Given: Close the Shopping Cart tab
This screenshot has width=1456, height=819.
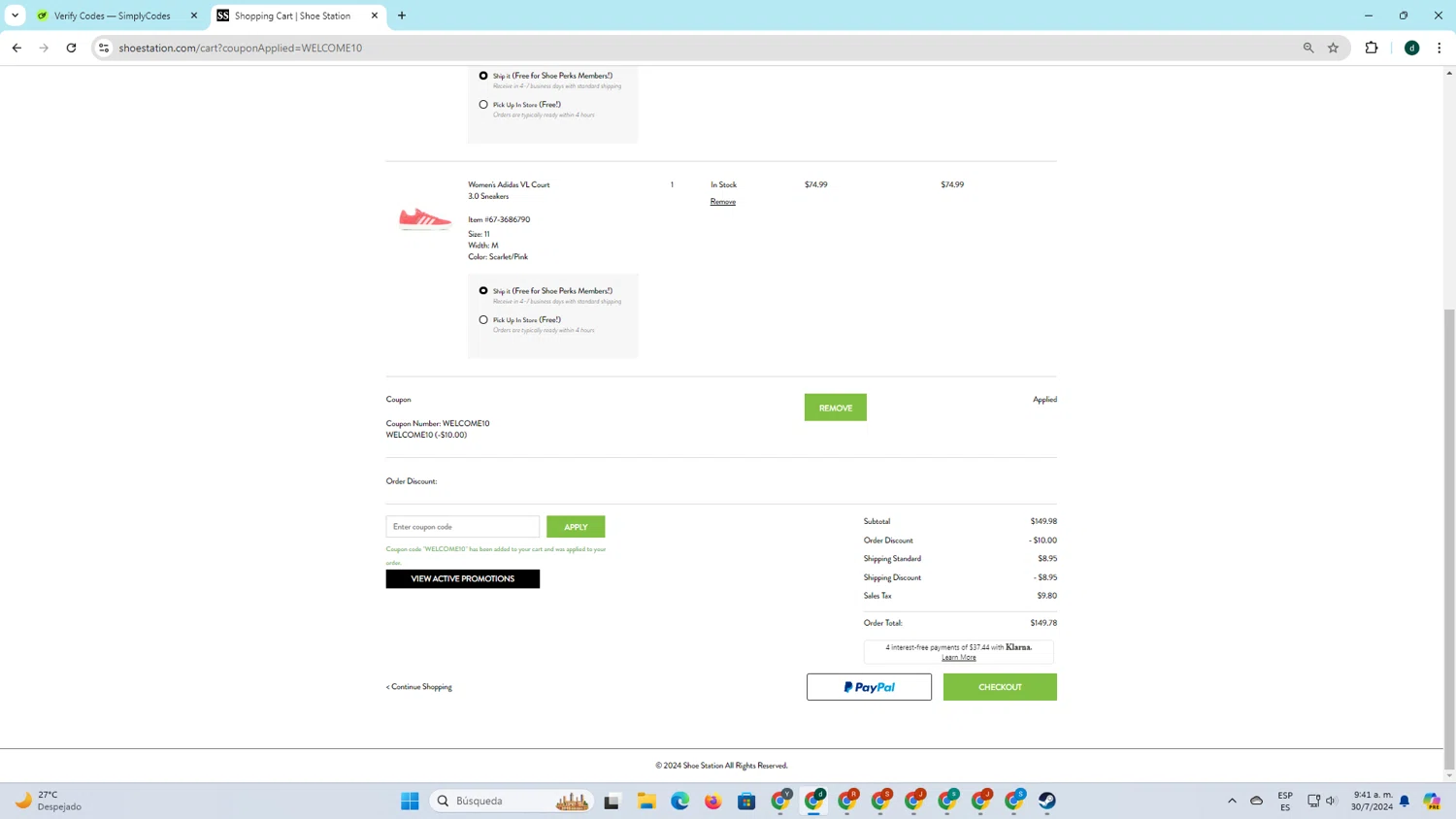Looking at the screenshot, I should [x=375, y=16].
